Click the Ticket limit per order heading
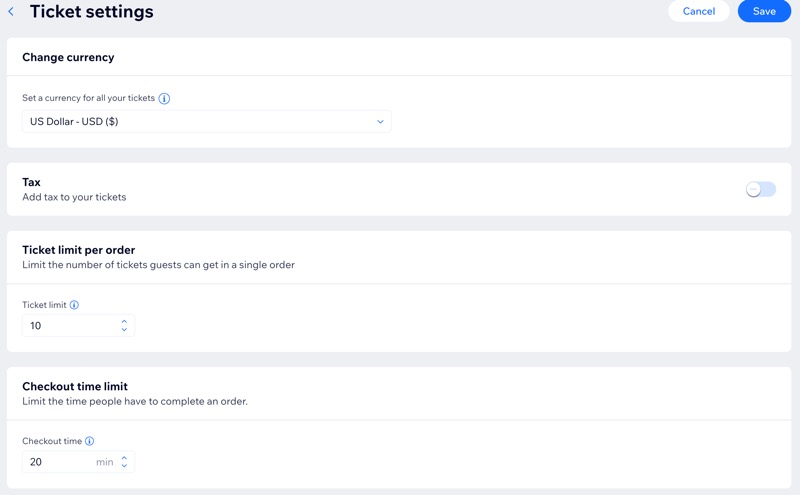The image size is (800, 495). [79, 250]
